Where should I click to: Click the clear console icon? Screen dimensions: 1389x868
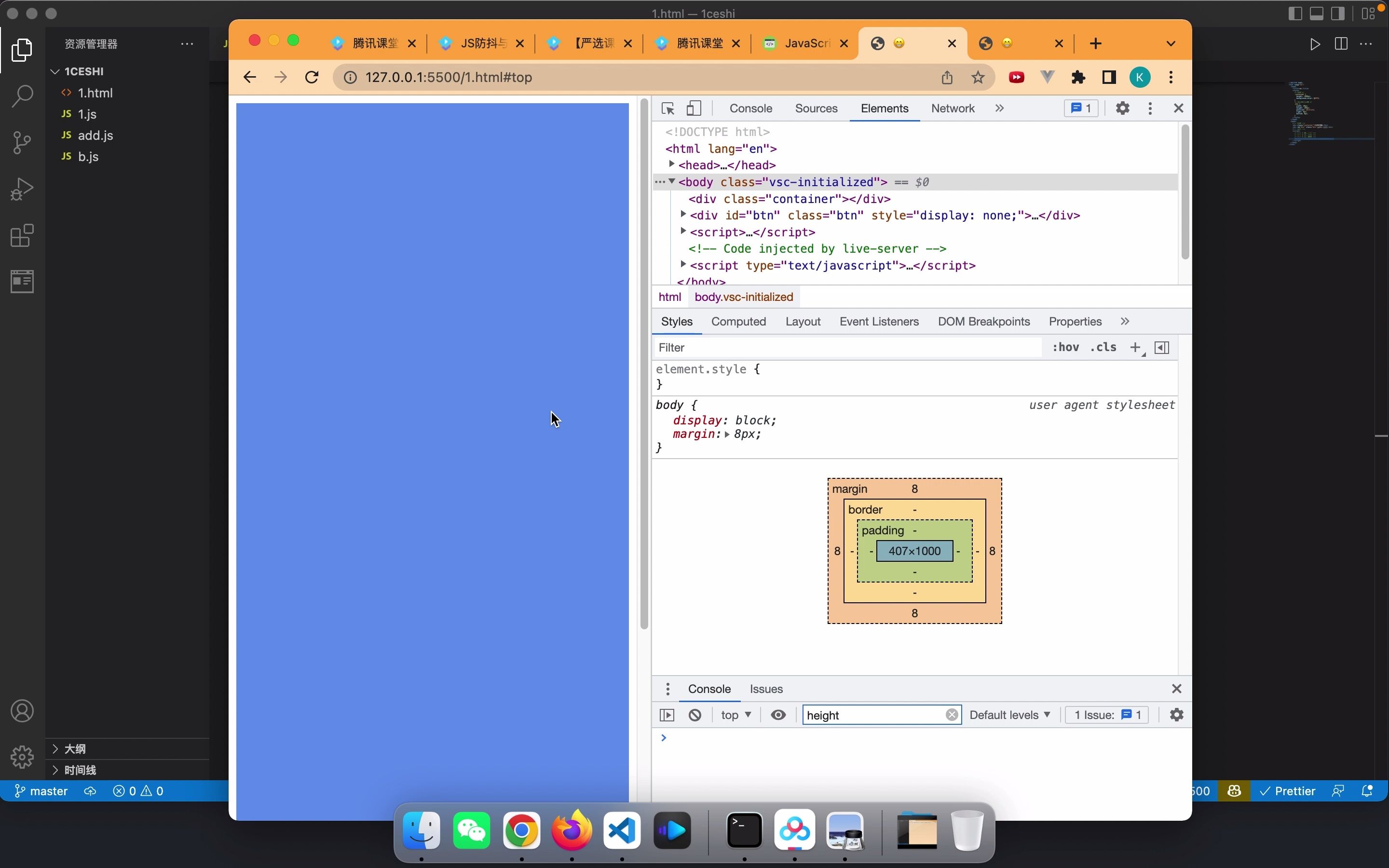coord(694,715)
